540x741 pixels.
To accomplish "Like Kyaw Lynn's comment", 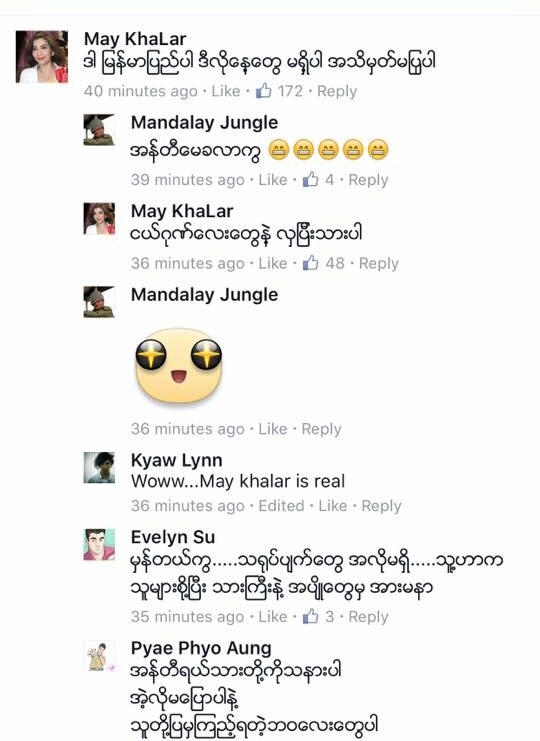I will tap(333, 506).
